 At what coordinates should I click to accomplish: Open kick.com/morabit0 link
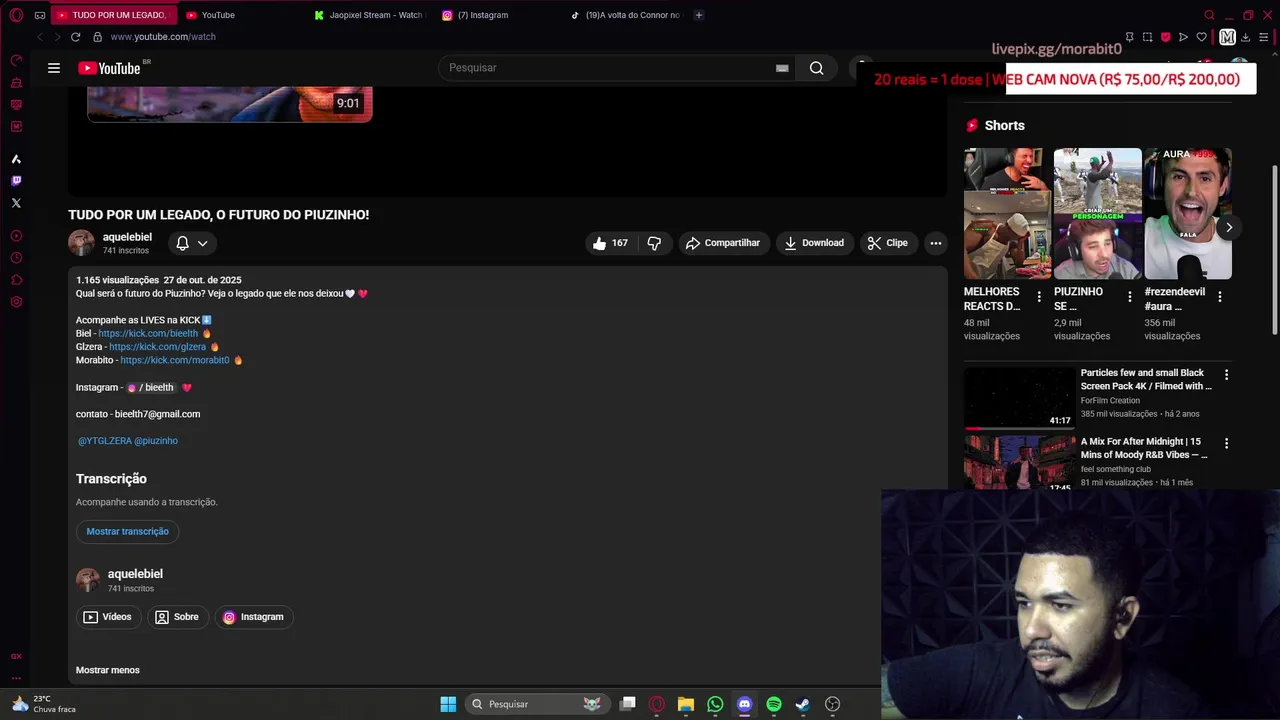[x=175, y=360]
